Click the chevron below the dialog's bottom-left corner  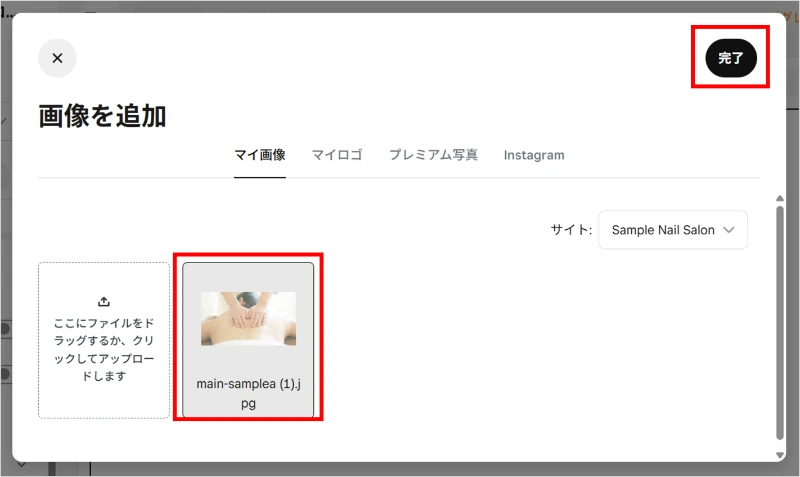click(21, 464)
